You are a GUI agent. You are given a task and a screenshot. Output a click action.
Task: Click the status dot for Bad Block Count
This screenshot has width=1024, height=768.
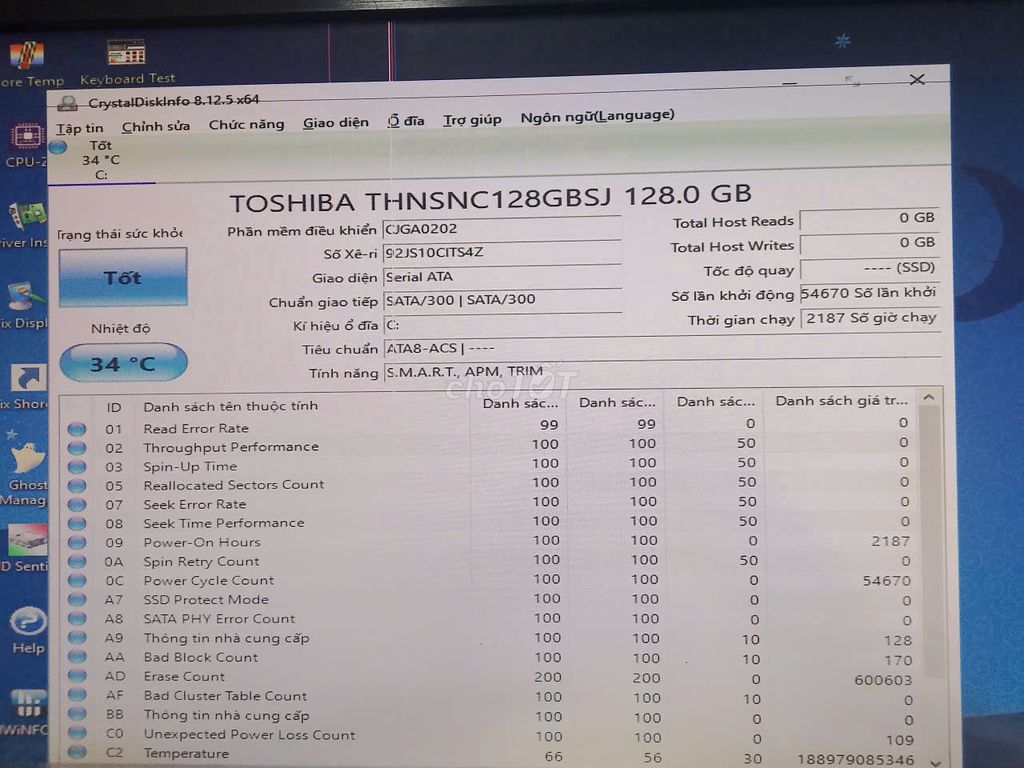(76, 657)
